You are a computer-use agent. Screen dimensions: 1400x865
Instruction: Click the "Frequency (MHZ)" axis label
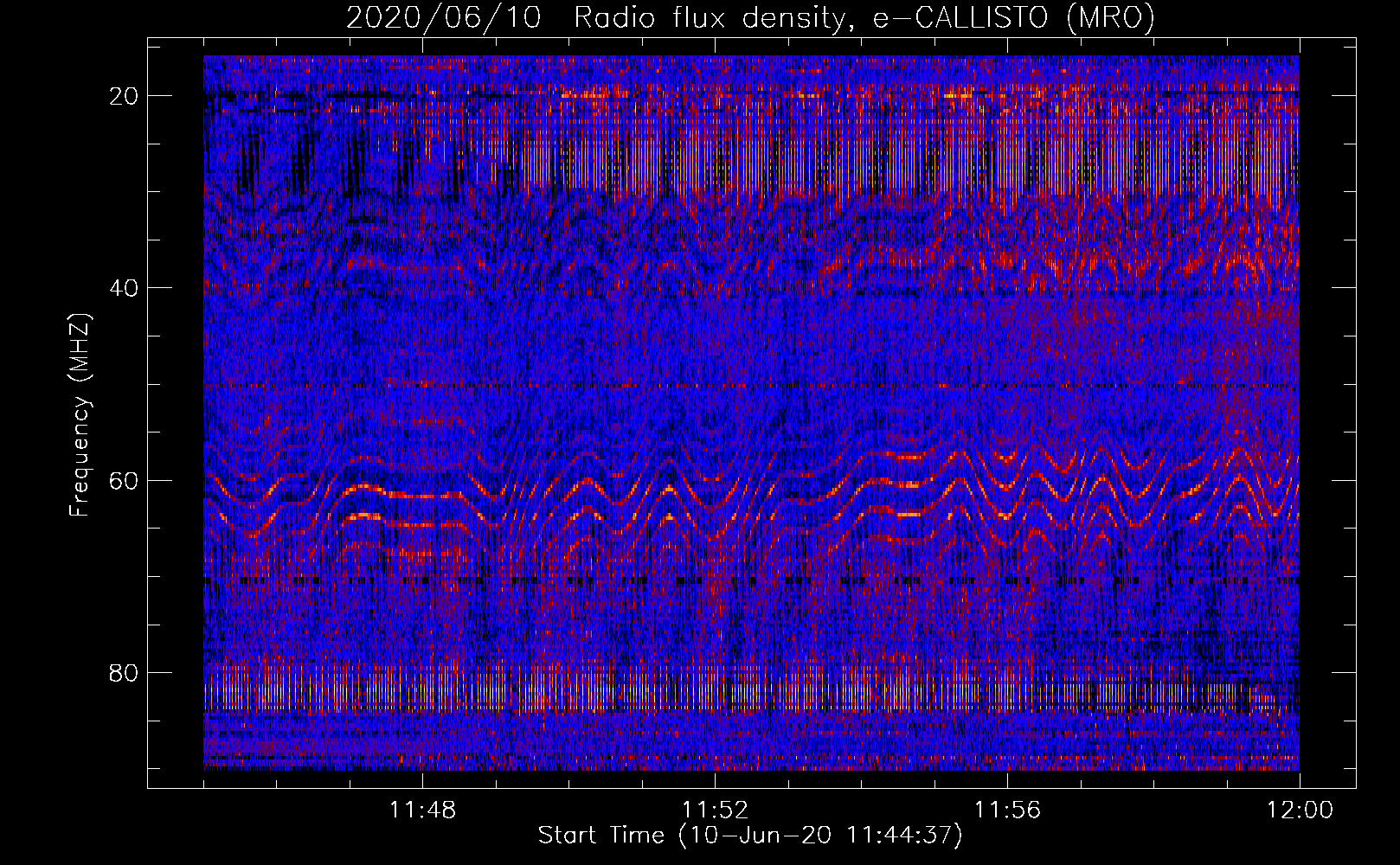(80, 415)
